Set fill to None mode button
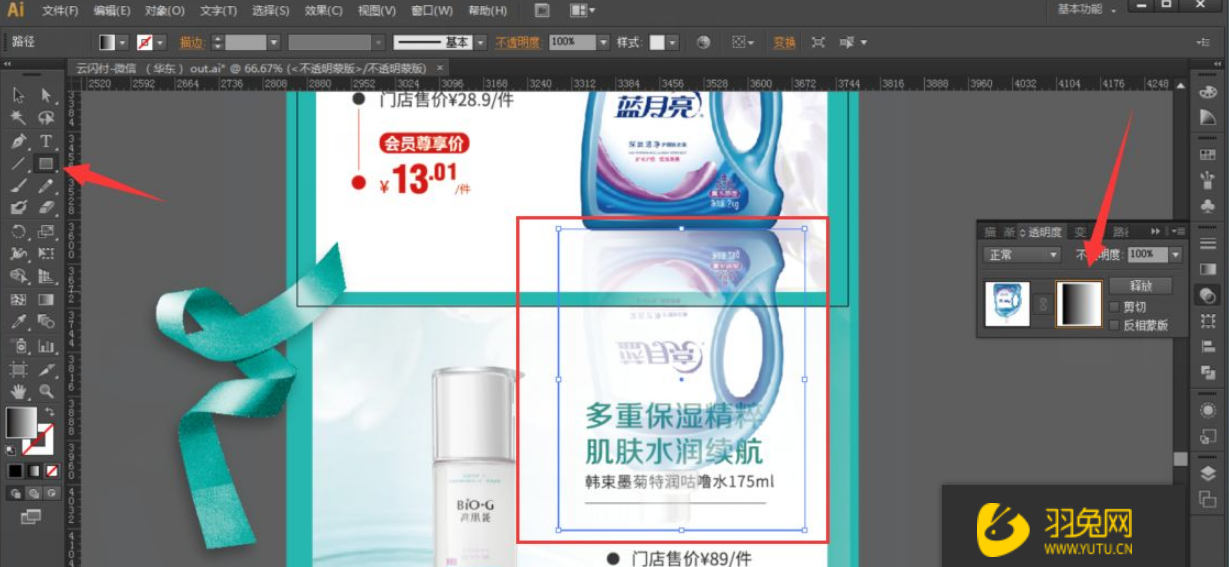The width and height of the screenshot is (1229, 567). [x=51, y=470]
